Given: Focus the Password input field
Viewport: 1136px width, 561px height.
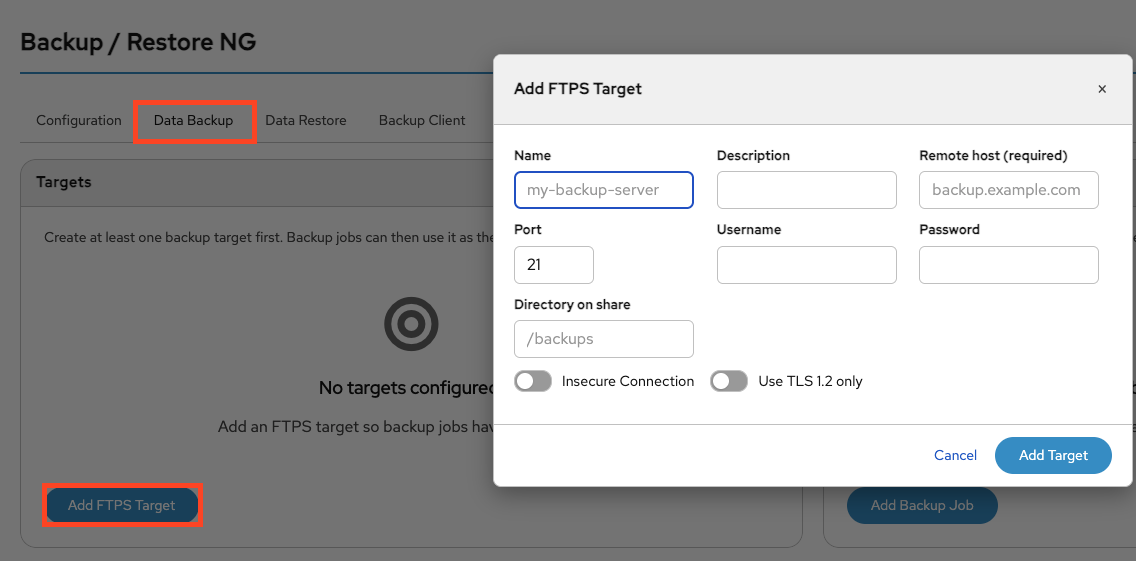Looking at the screenshot, I should pos(1008,265).
